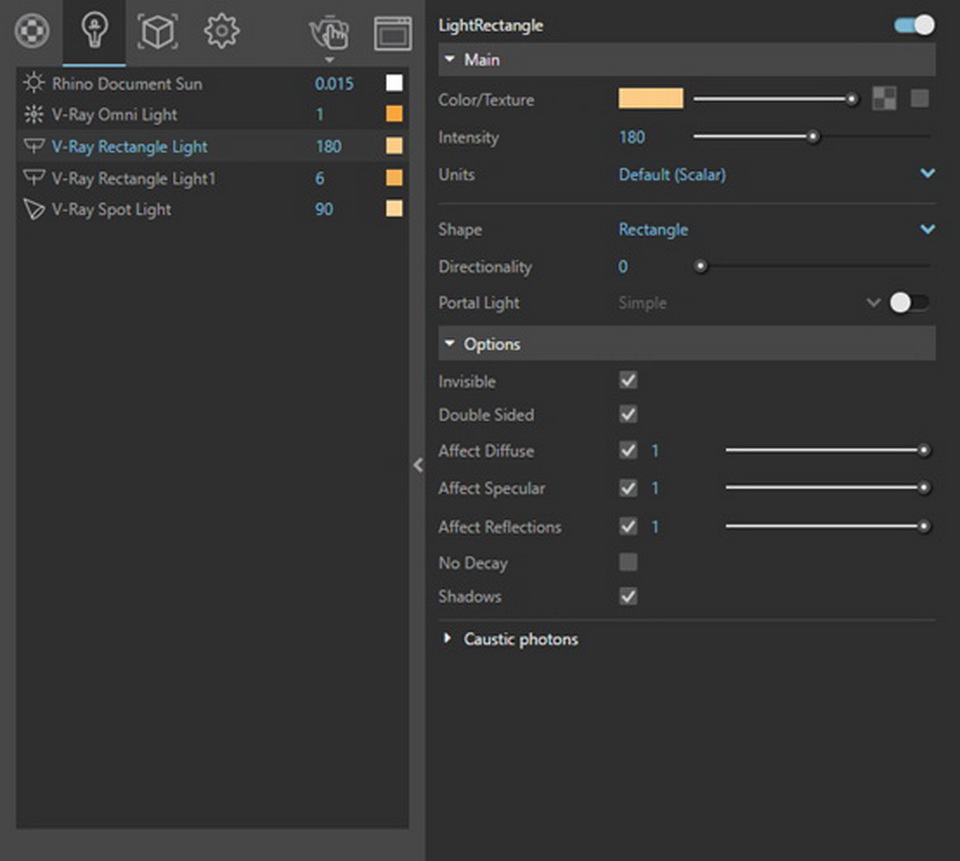
Task: Click the checkered texture slot icon
Action: pyautogui.click(x=884, y=98)
